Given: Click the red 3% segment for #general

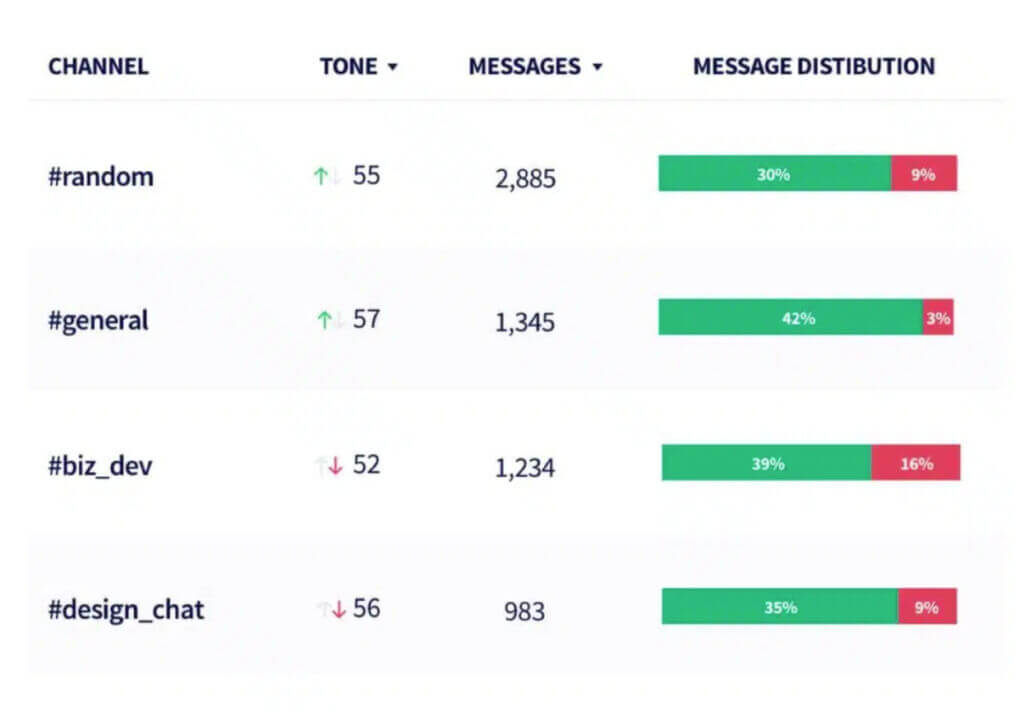Looking at the screenshot, I should pos(938,317).
